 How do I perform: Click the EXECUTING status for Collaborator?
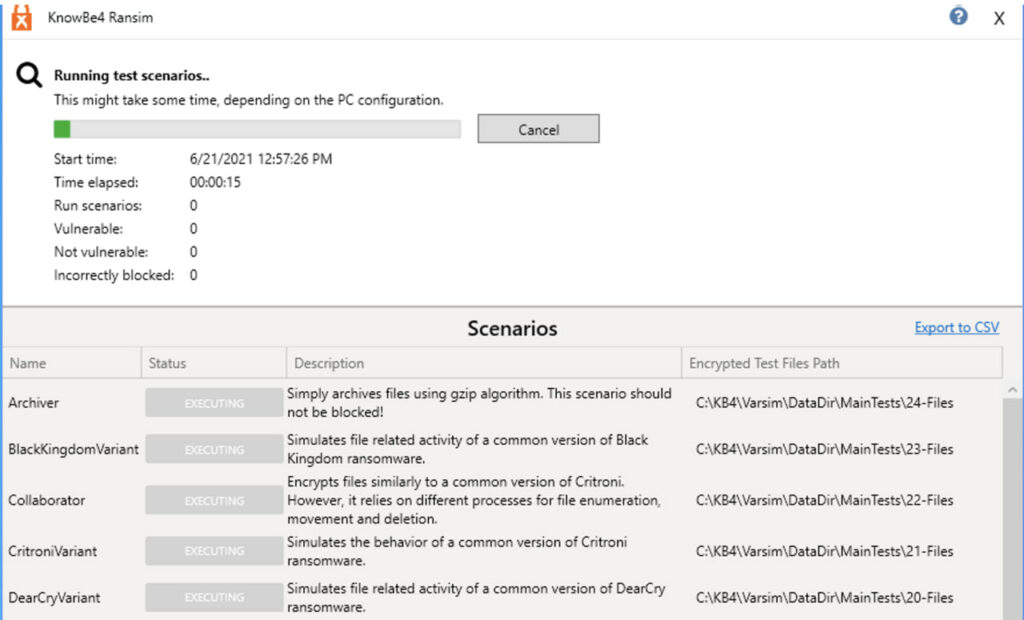click(214, 500)
